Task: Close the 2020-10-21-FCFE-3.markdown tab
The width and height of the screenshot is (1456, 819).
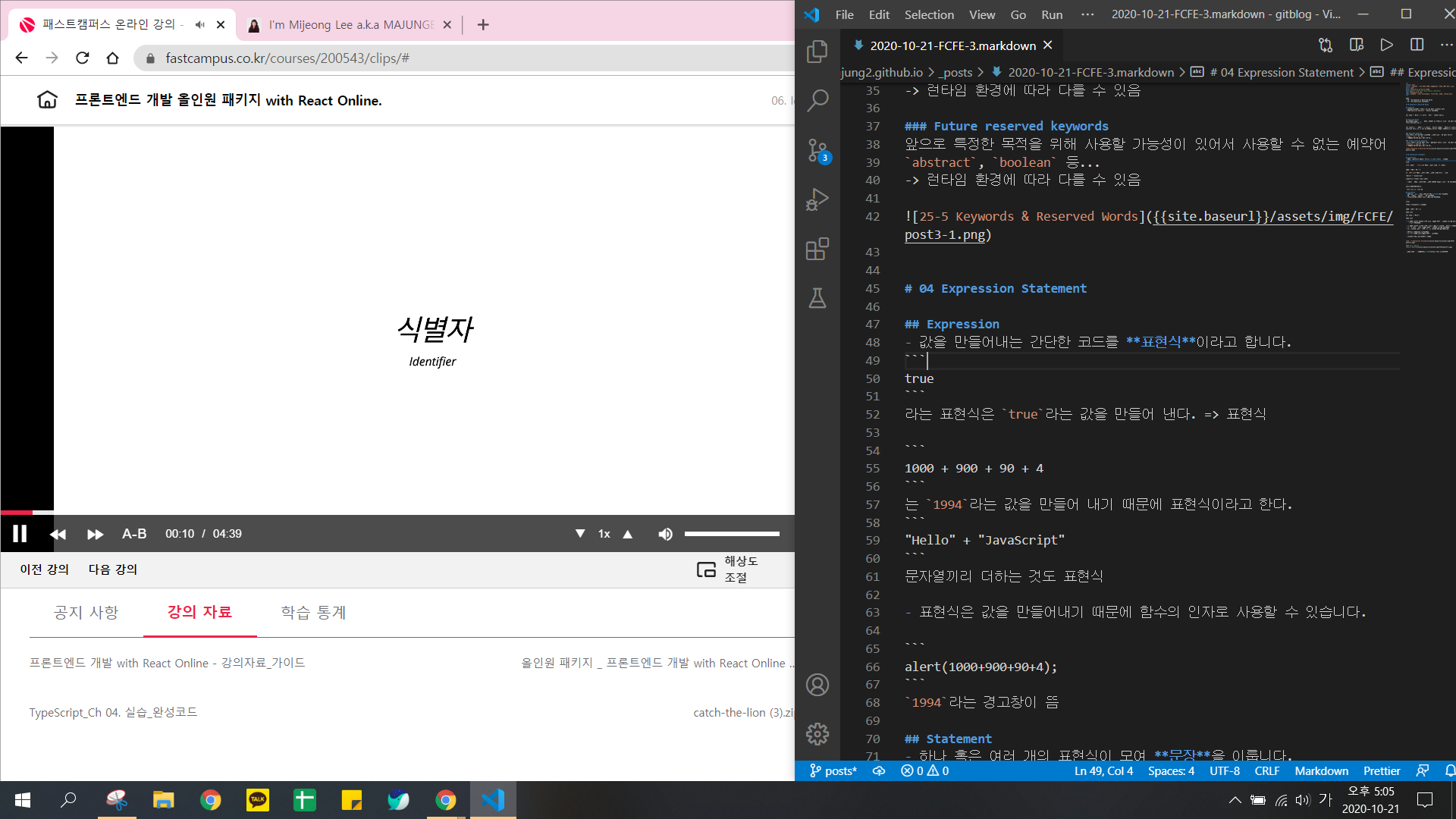Action: click(1048, 45)
